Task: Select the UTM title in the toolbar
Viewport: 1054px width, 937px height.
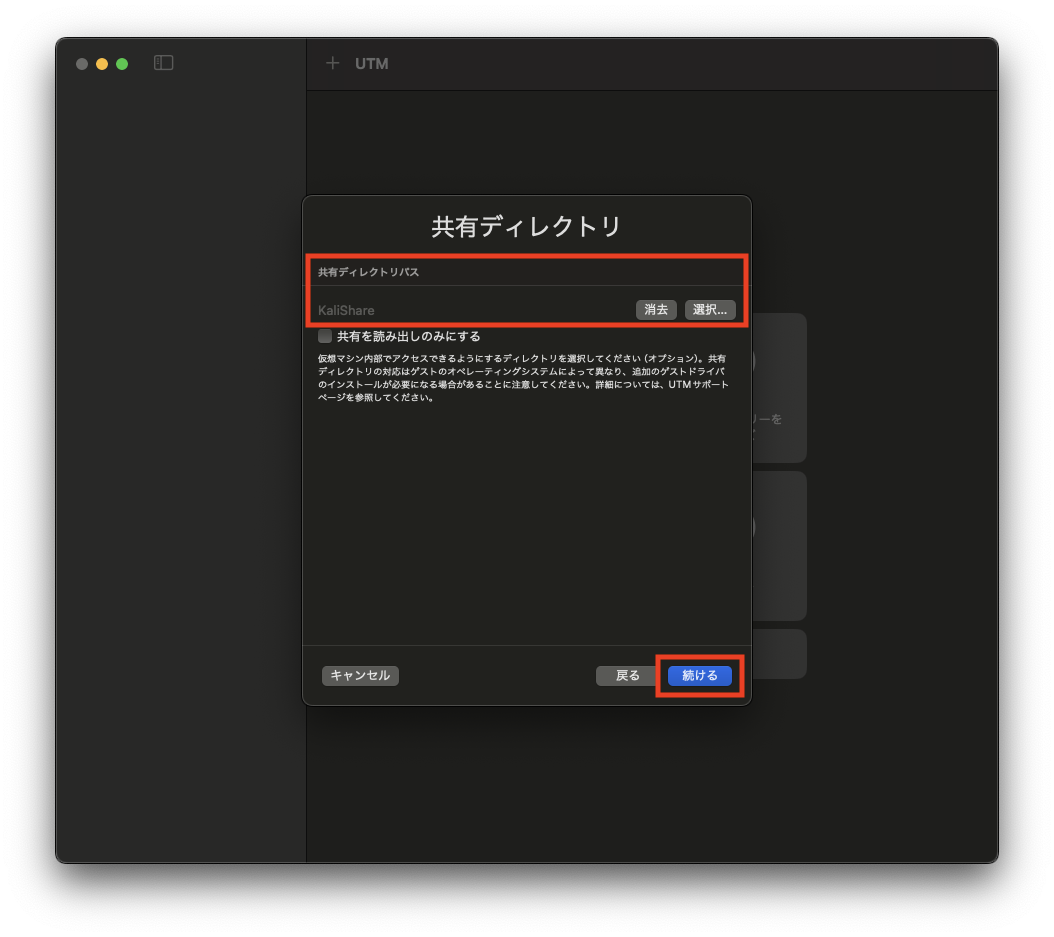Action: (372, 63)
